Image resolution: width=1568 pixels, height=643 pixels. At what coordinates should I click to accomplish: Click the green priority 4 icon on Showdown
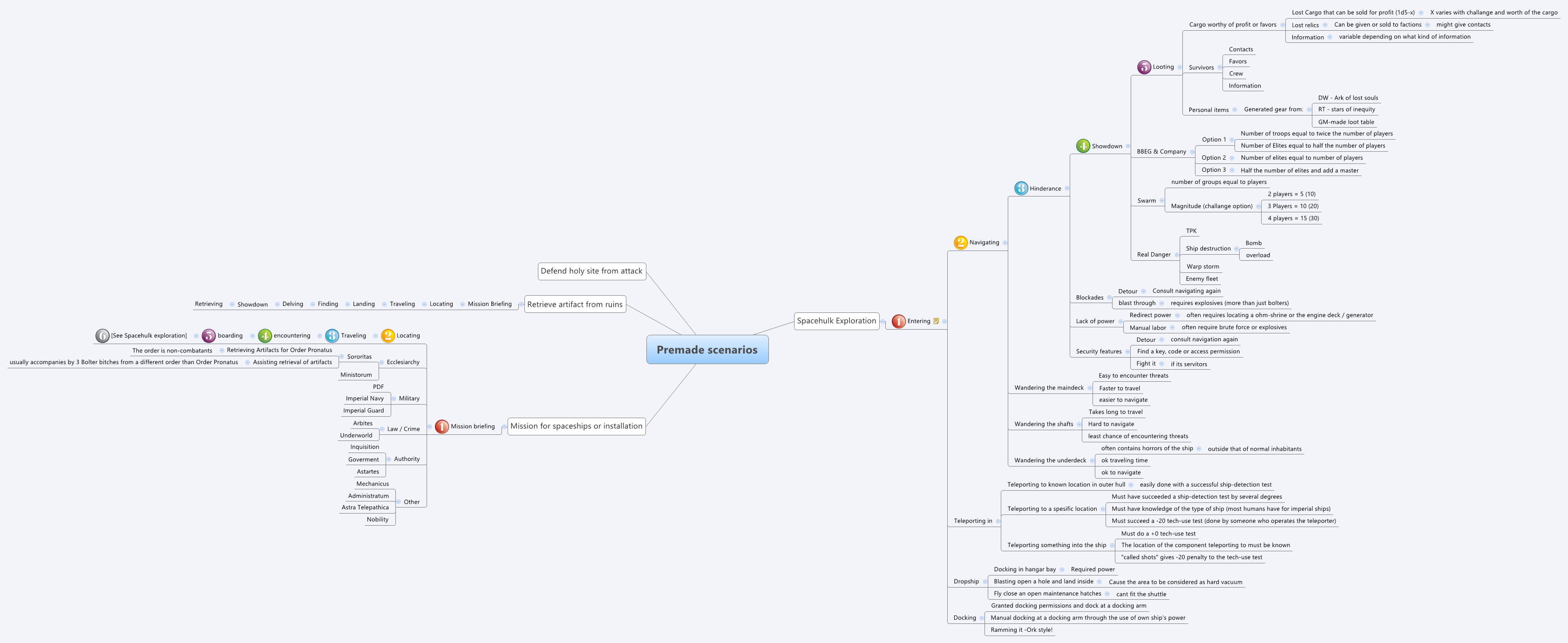pos(1083,146)
